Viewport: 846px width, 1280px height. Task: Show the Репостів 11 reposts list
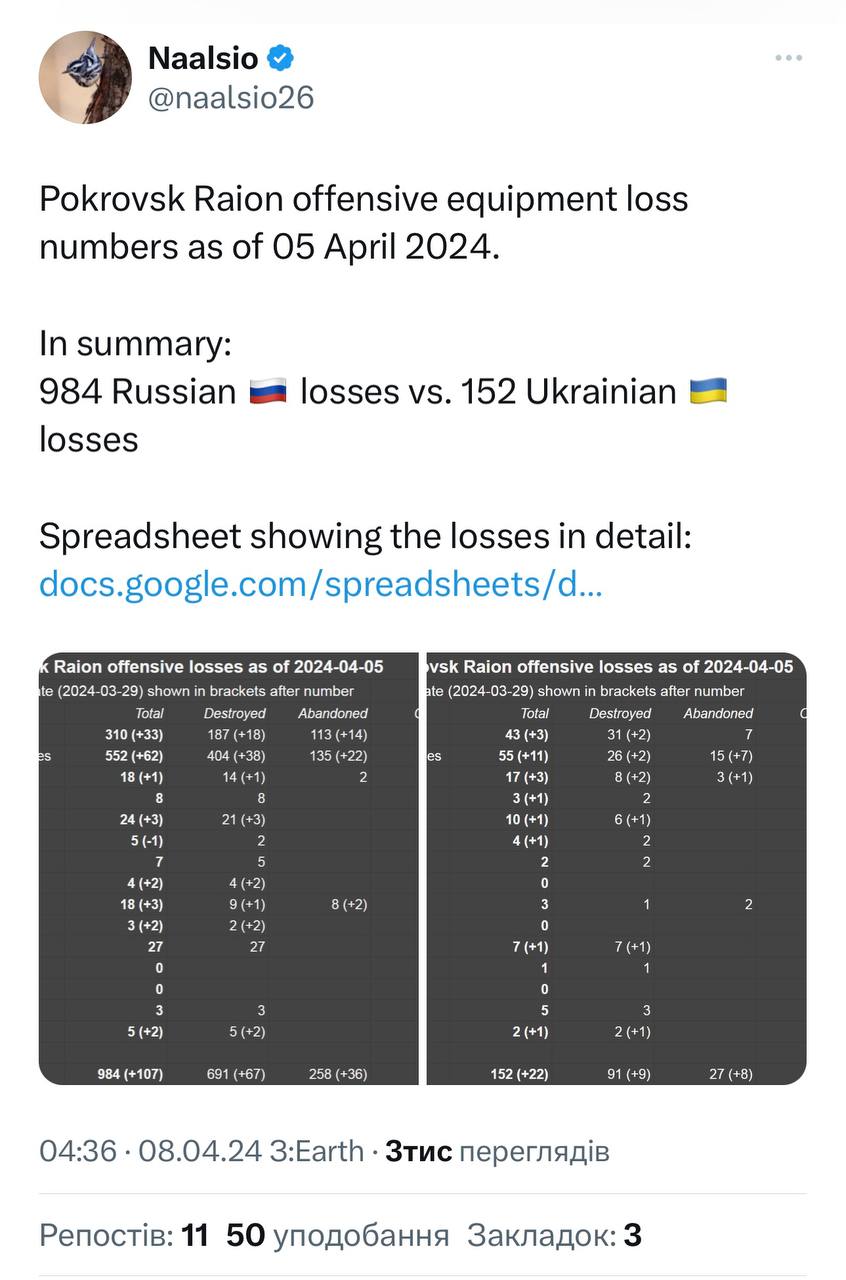pyautogui.click(x=124, y=1236)
